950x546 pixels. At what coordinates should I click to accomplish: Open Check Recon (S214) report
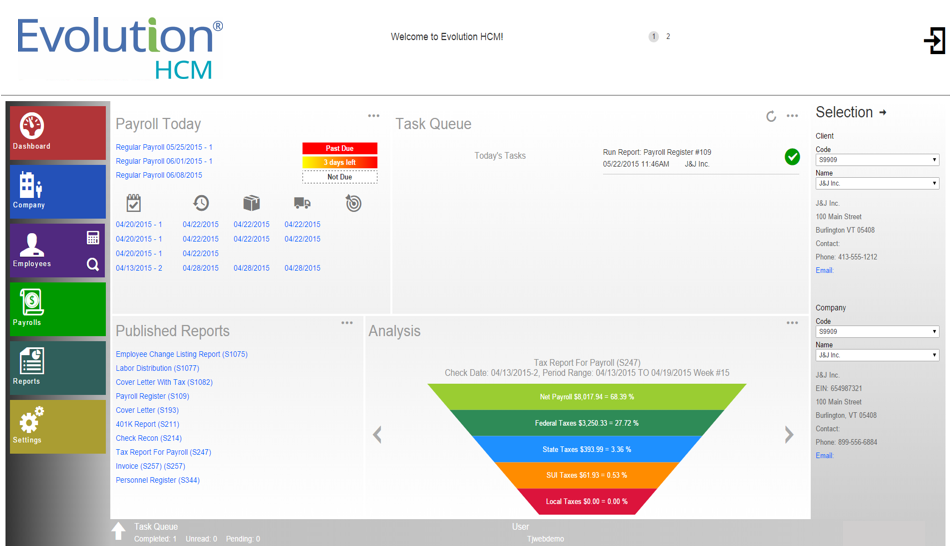coord(149,438)
